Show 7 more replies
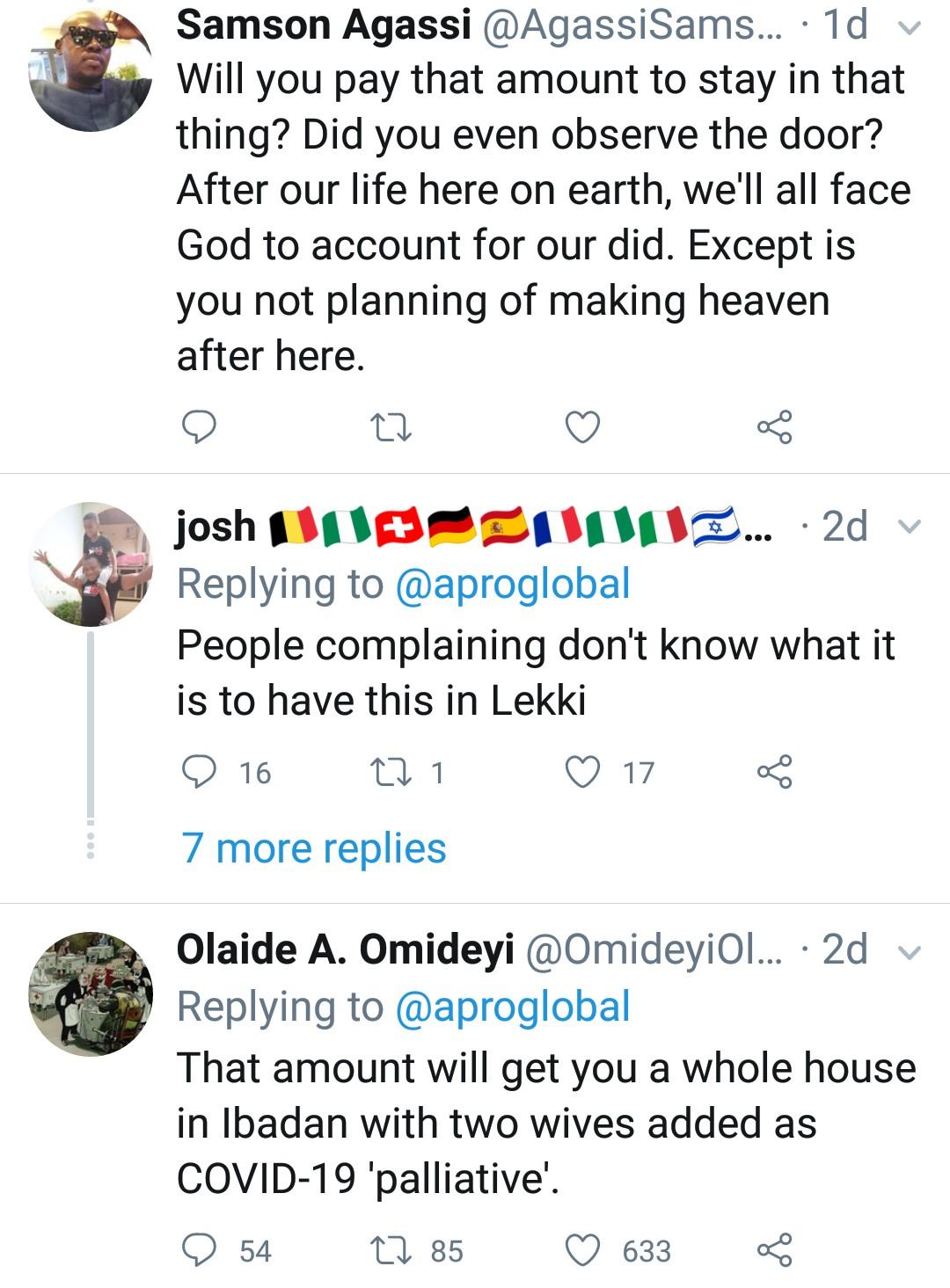This screenshot has height=1288, width=950. pos(314,849)
